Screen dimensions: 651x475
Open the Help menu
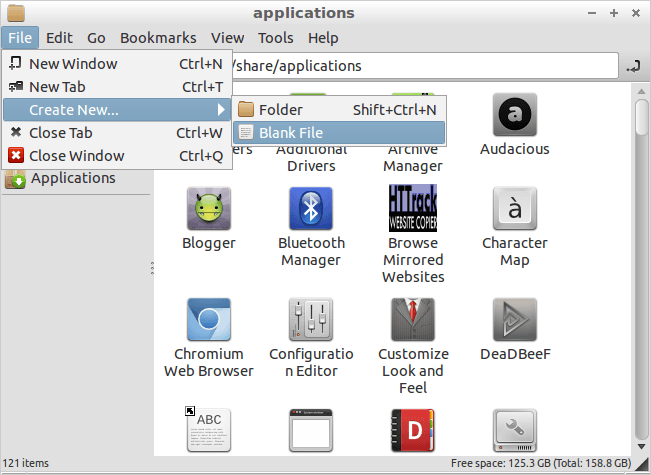(323, 38)
